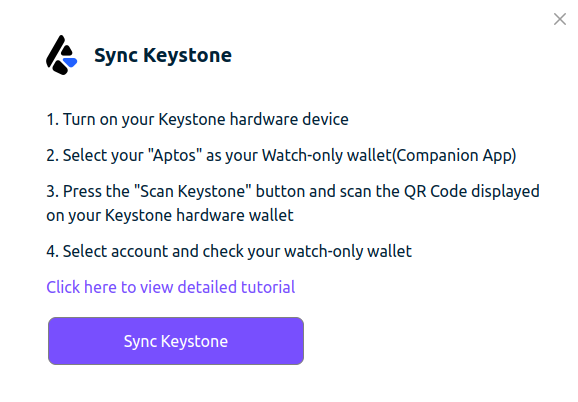Click the "(Companion App)" text
Viewport: 578px width, 402px height.
(x=454, y=155)
